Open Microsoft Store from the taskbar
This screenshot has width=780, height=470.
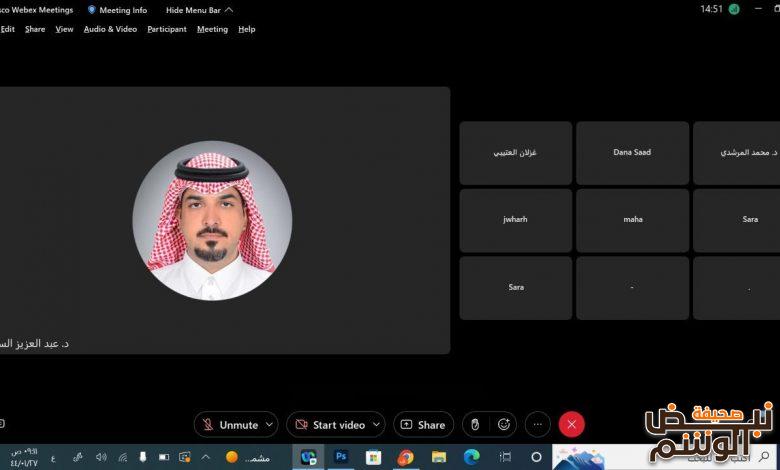373,457
